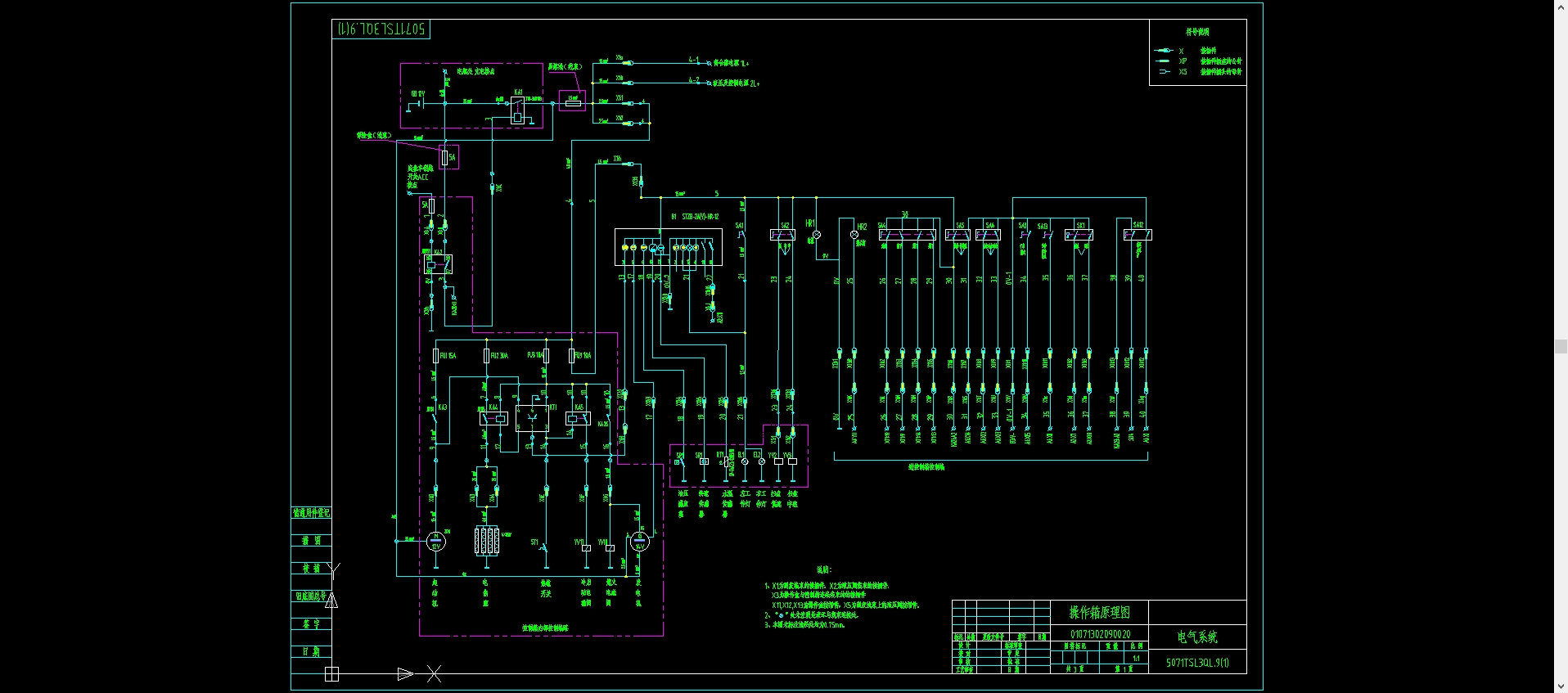
Task: Click the FU4 10A fuse label
Action: point(583,356)
